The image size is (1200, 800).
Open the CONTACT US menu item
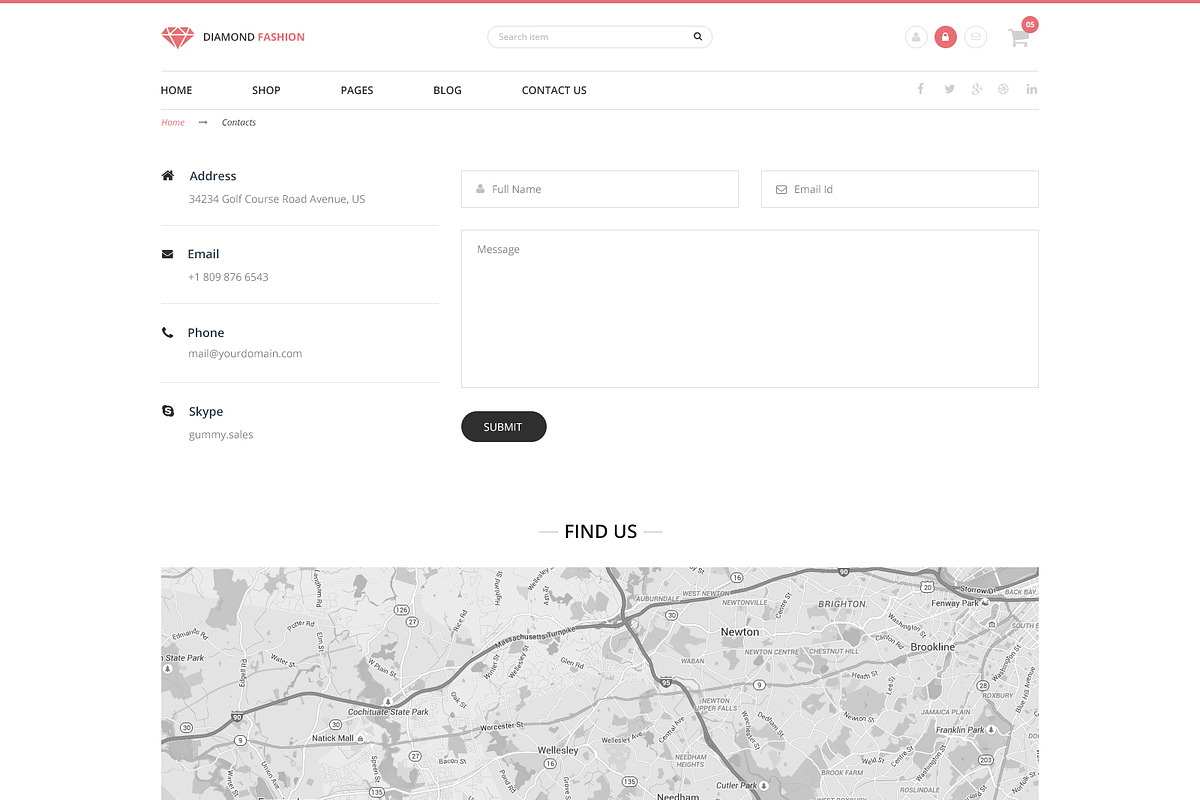click(x=554, y=90)
